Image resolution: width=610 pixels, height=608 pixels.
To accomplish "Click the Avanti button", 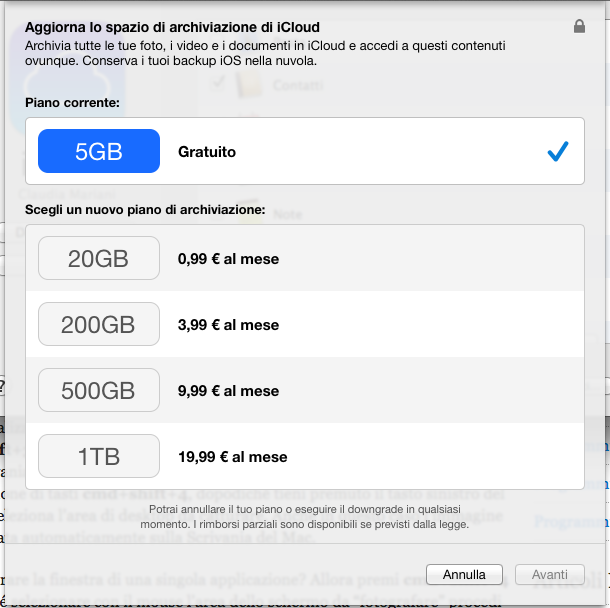I will click(549, 574).
